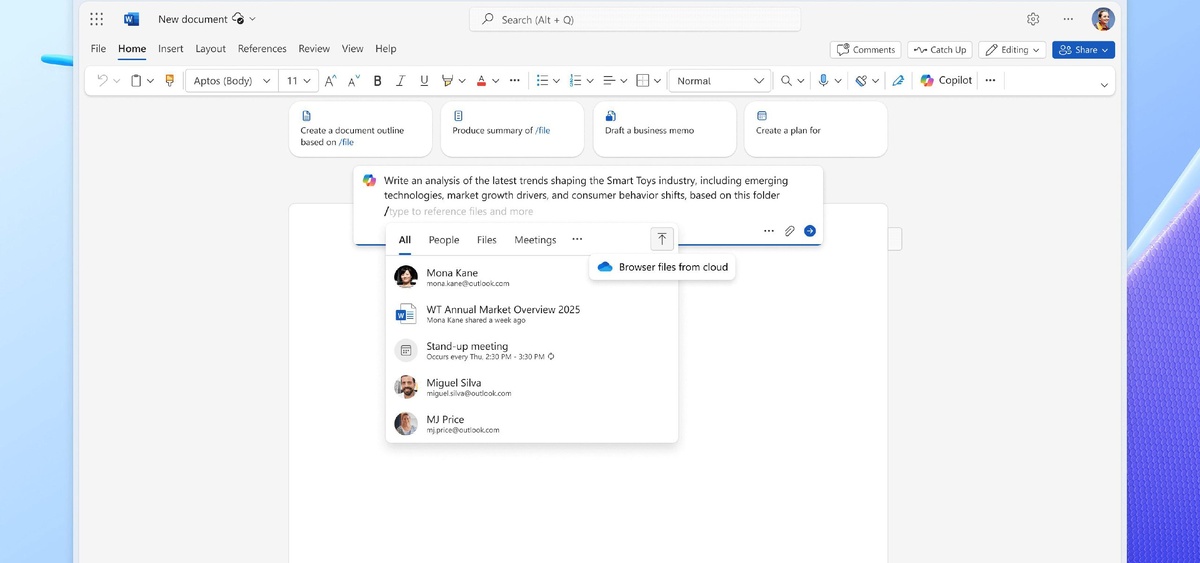Open the Review tab
This screenshot has width=1200, height=563.
tap(314, 48)
